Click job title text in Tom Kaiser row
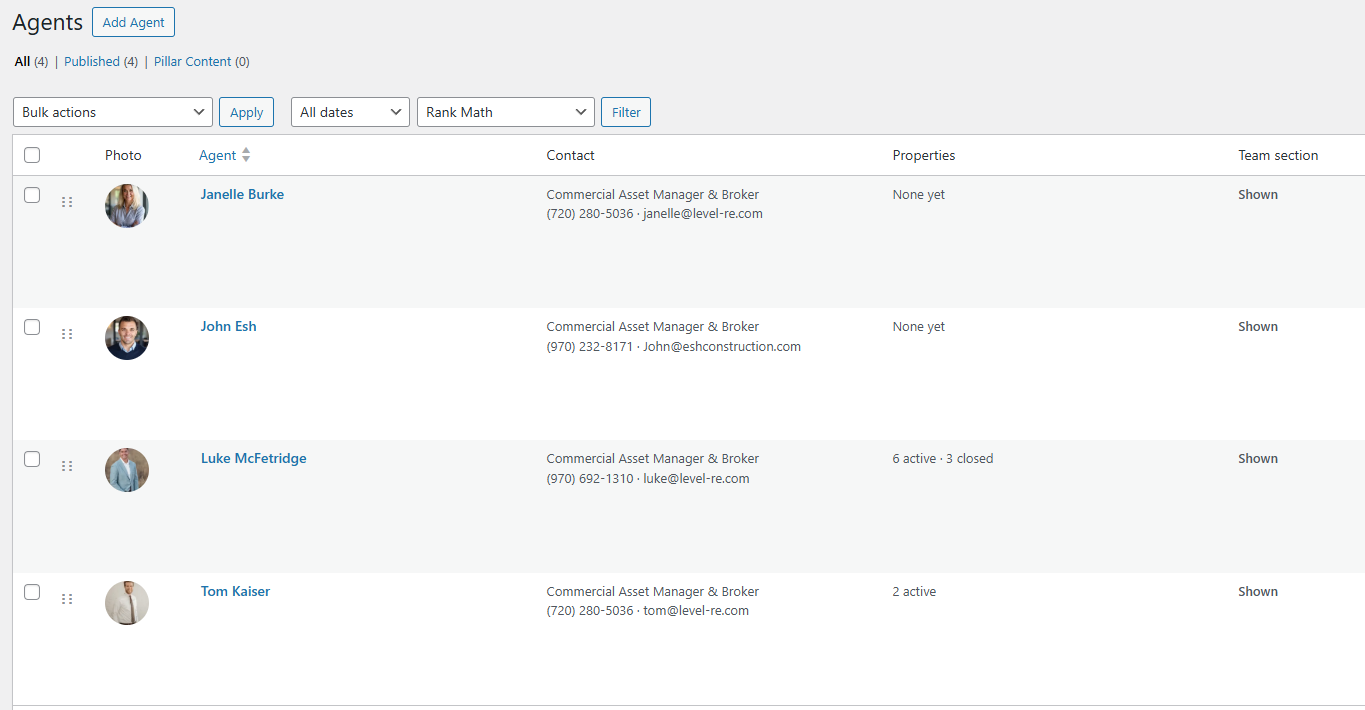1365x710 pixels. point(652,592)
